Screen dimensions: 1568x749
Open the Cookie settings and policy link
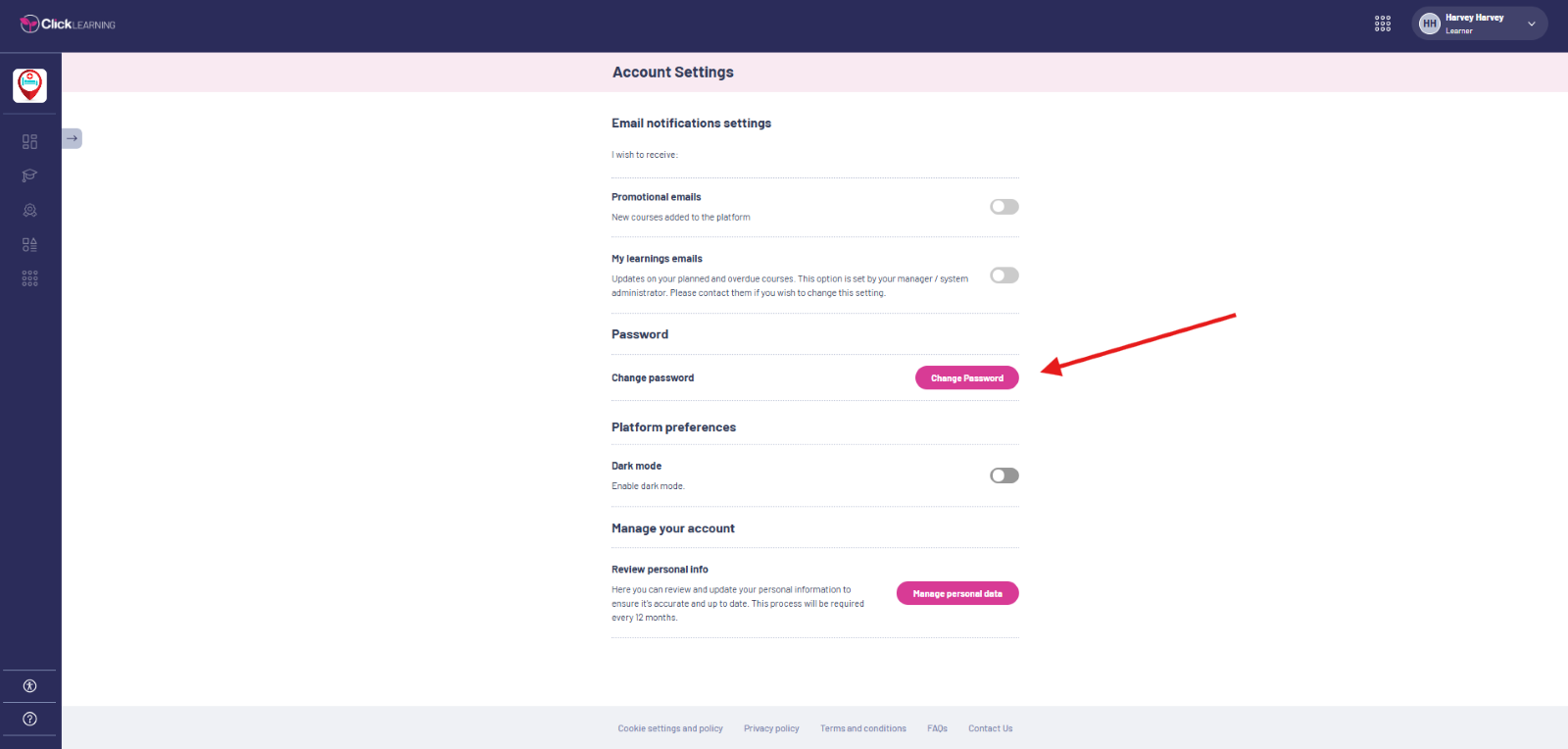click(x=670, y=728)
